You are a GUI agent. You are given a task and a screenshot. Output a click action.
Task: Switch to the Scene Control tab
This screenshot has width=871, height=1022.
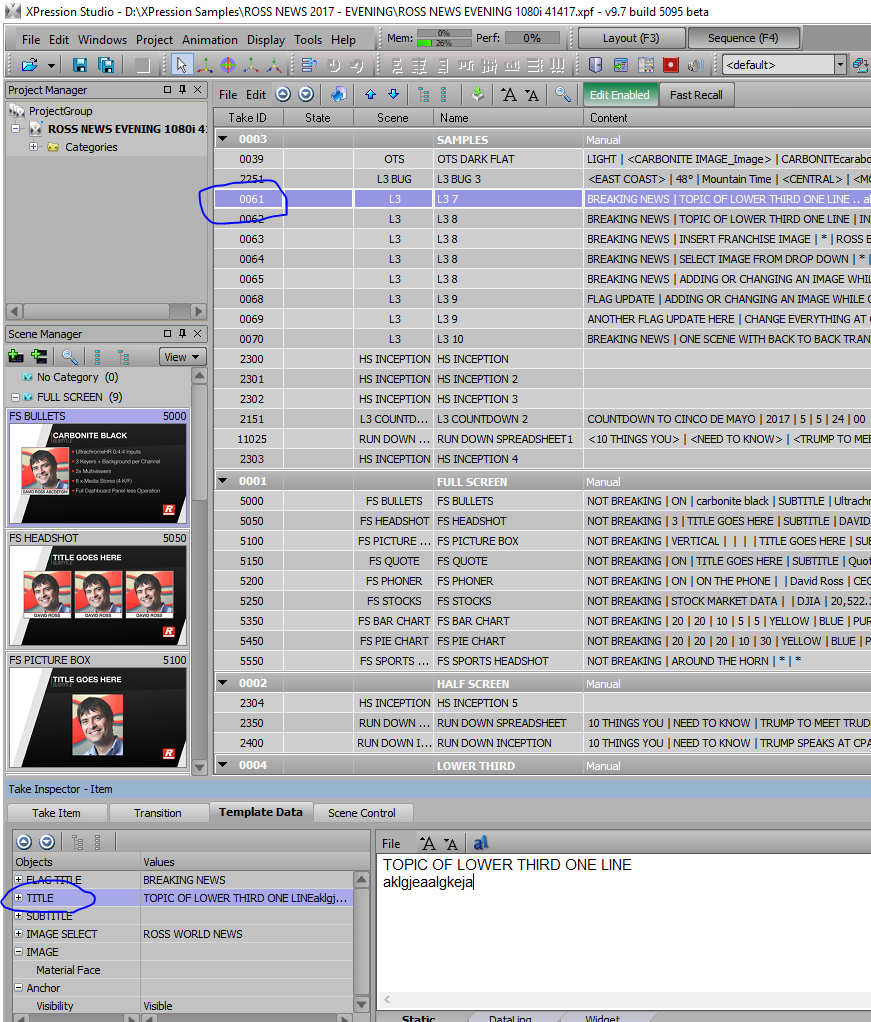coord(362,813)
